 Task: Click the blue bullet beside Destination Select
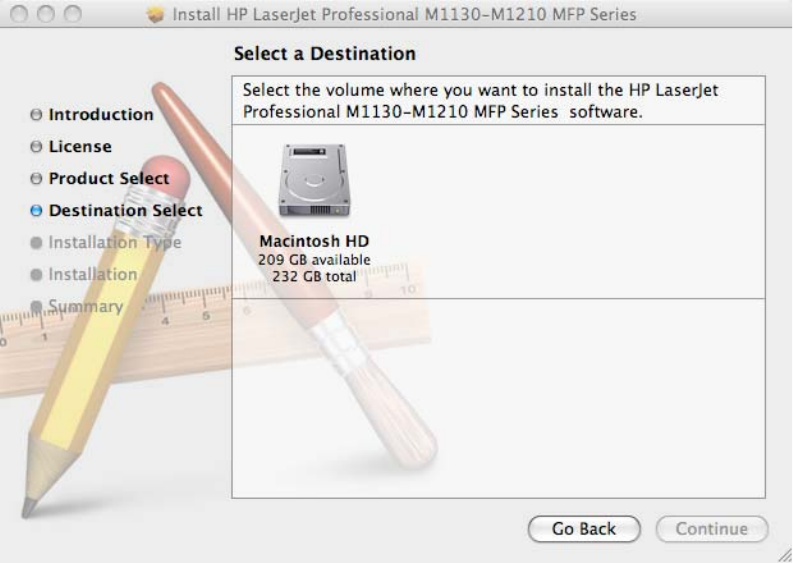(36, 210)
